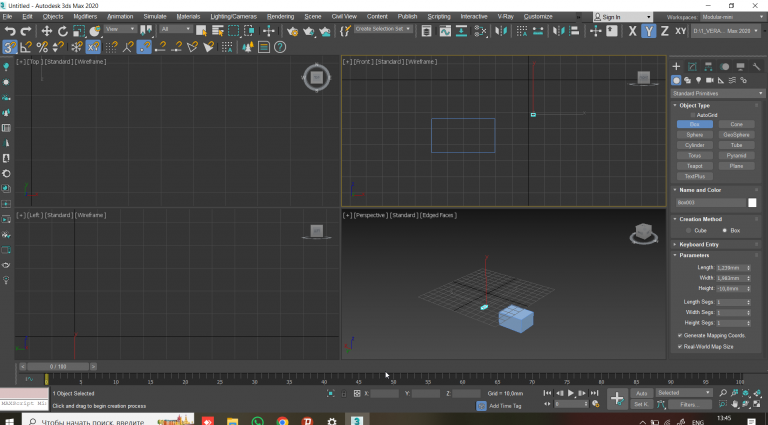The width and height of the screenshot is (768, 425).
Task: Restrict to XY plane button
Action: (x=680, y=31)
